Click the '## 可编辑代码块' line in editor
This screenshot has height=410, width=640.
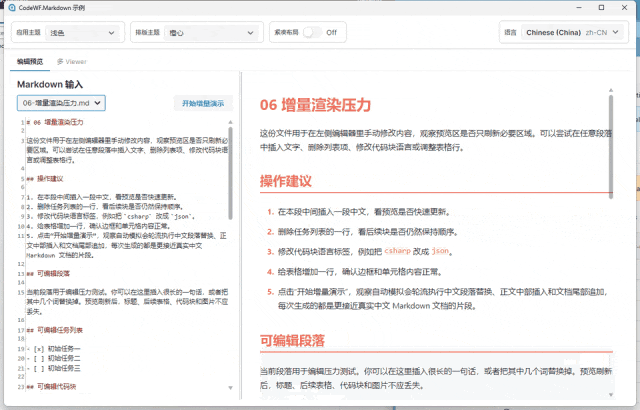click(x=51, y=386)
